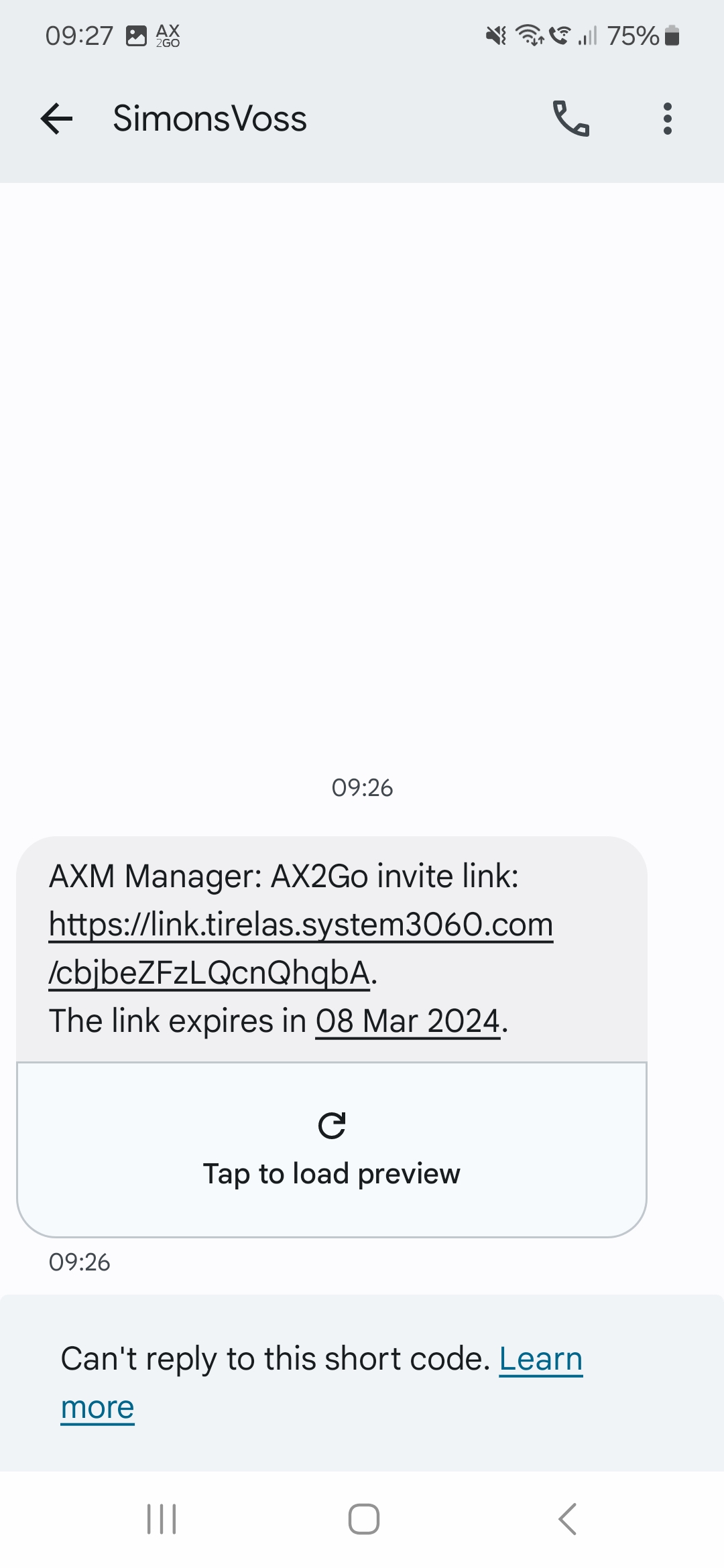Tap the image notification icon in status bar
Viewport: 724px width, 1568px height.
pos(137,36)
